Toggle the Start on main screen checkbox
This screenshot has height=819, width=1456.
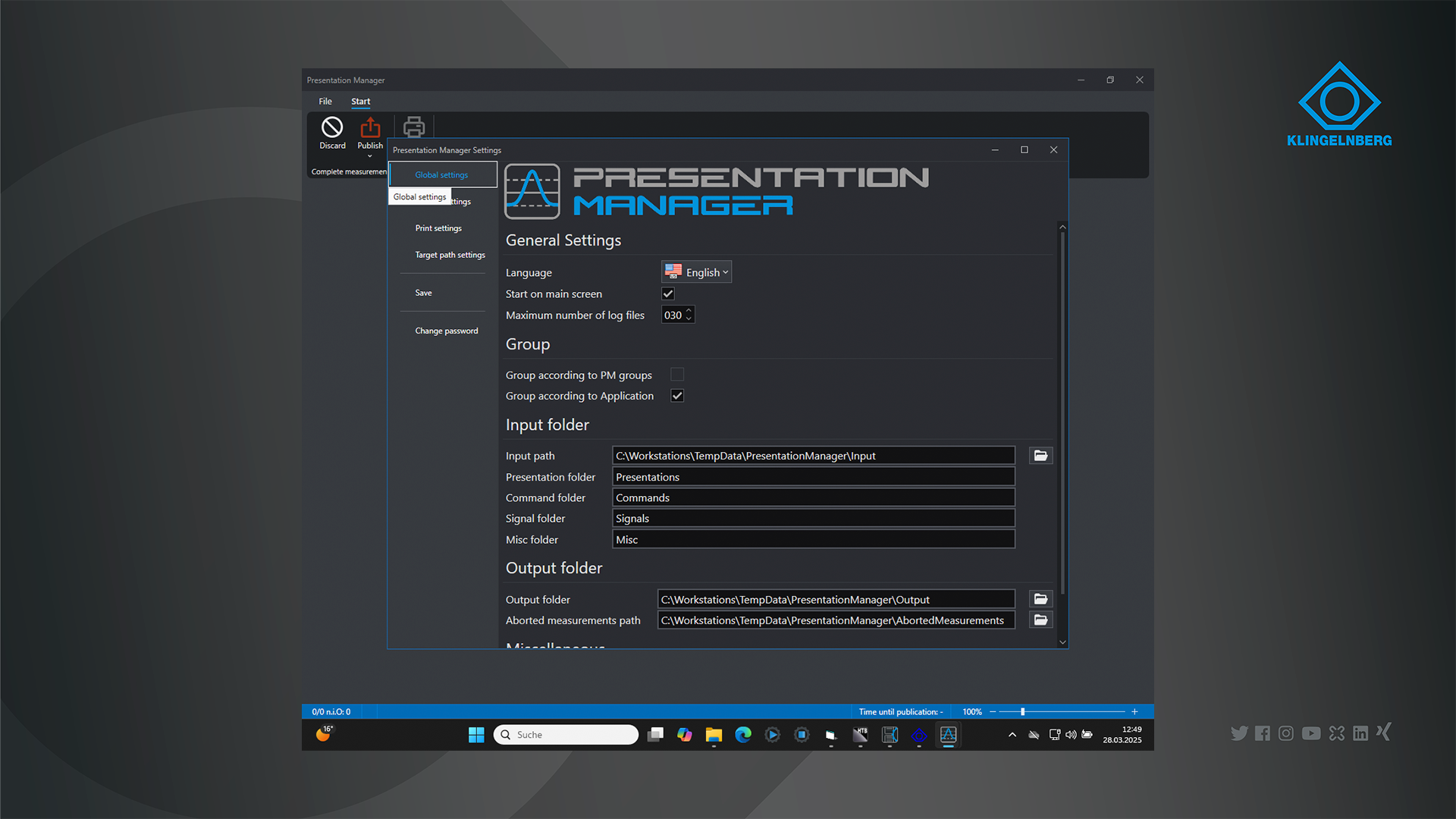coord(668,293)
